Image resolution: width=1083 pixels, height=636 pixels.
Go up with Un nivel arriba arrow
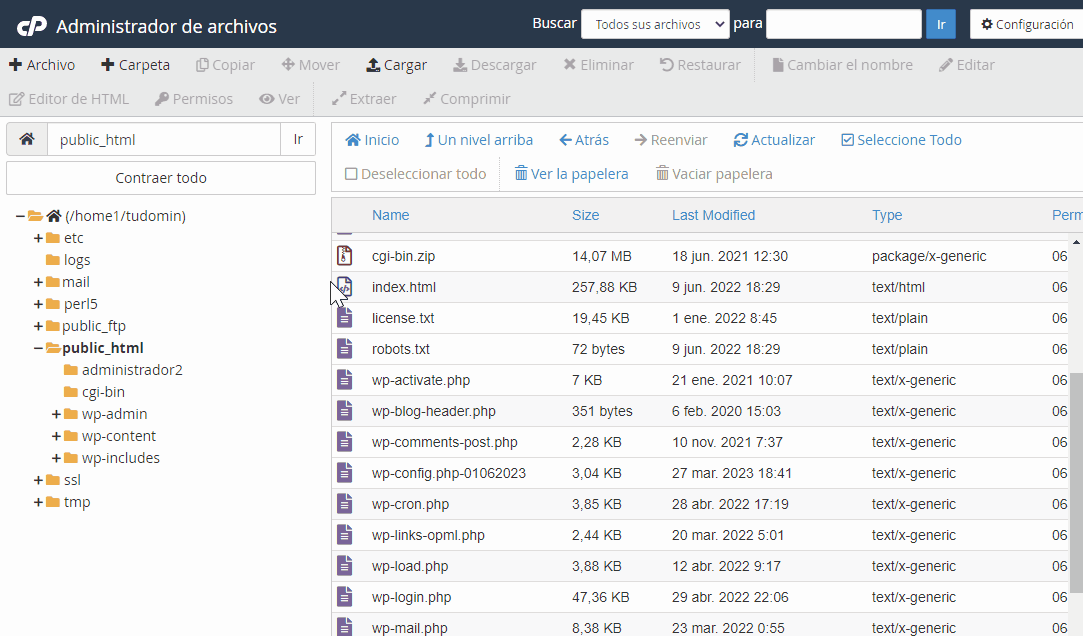pyautogui.click(x=429, y=140)
